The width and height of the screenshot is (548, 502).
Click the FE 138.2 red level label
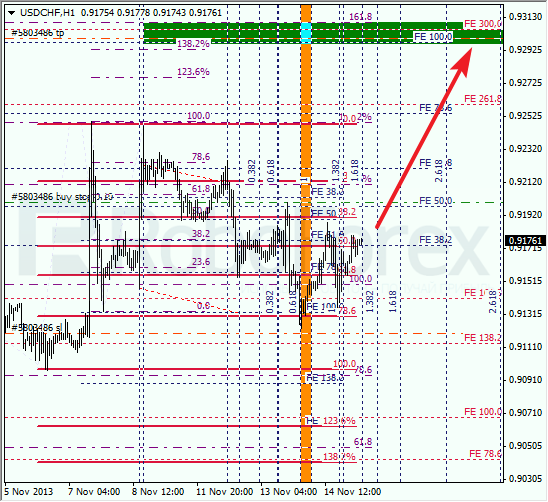point(483,338)
